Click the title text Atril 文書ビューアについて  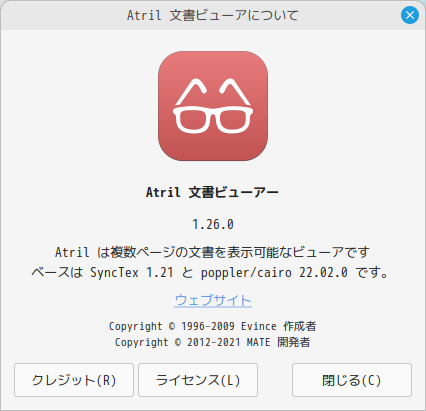point(212,15)
